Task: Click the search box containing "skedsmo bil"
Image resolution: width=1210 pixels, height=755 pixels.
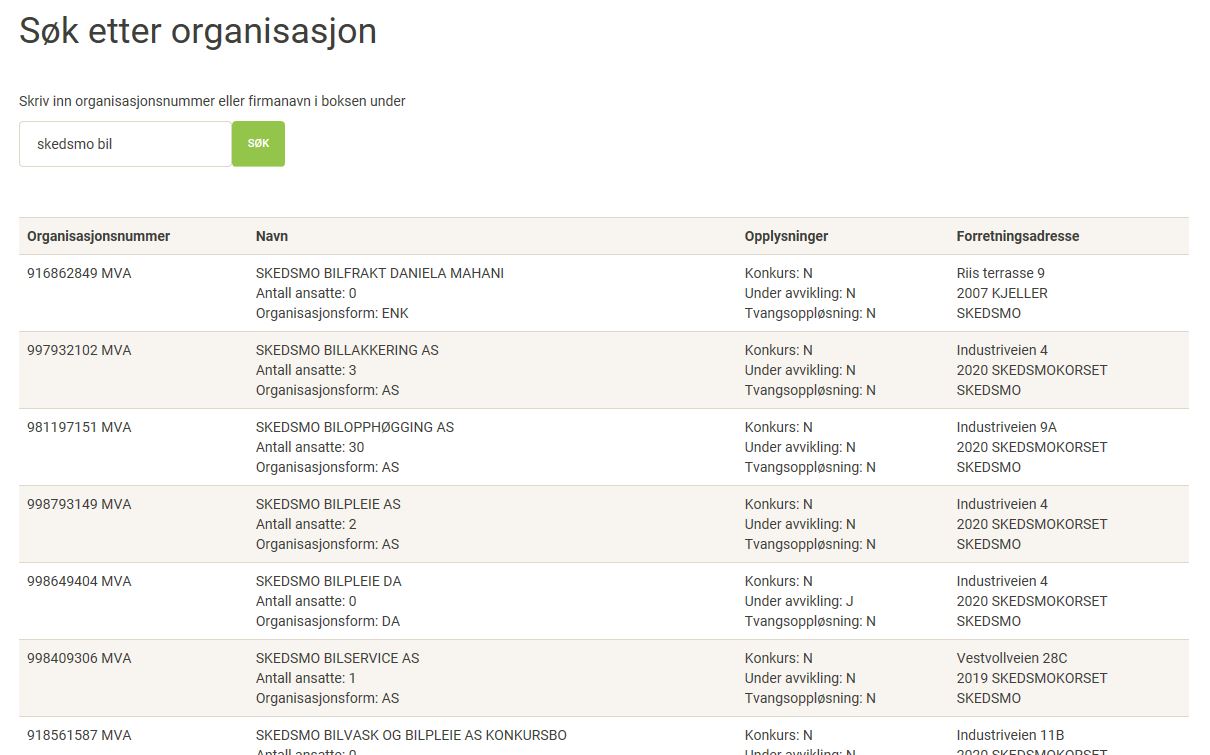Action: click(126, 144)
